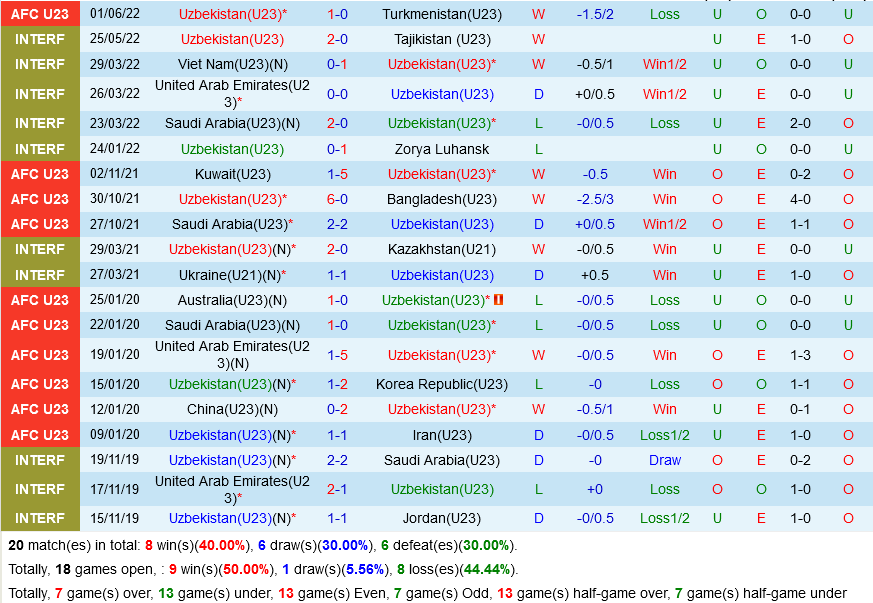Click the date 09/01/20
The height and width of the screenshot is (603, 873).
(115, 435)
